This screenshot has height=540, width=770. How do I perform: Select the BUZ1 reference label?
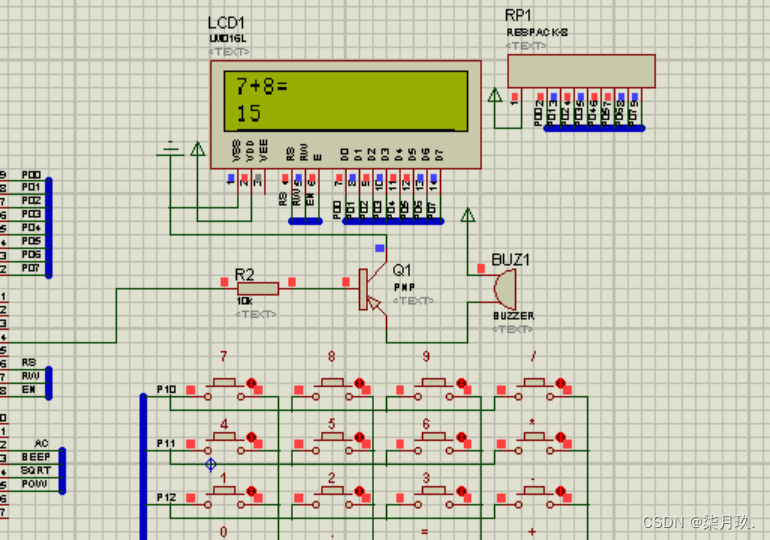click(x=511, y=260)
